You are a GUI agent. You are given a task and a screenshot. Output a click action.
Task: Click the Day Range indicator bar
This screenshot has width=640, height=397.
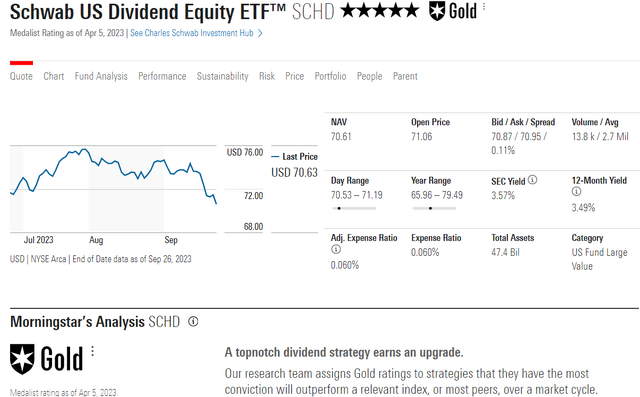coord(354,208)
